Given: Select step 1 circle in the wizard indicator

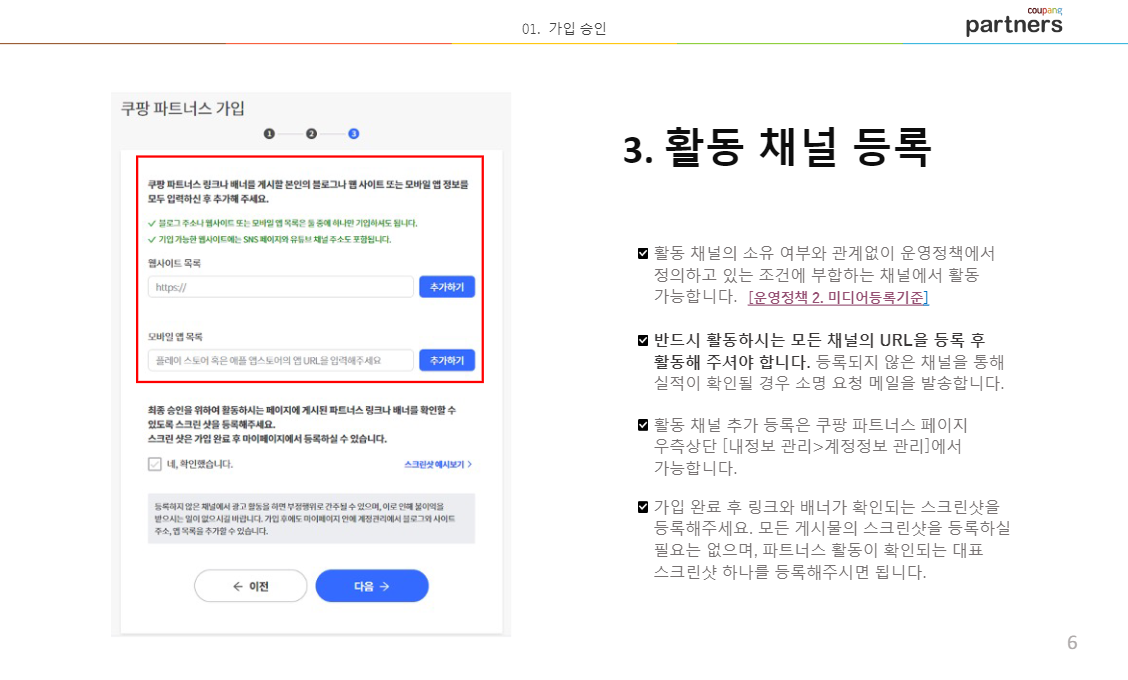Looking at the screenshot, I should tap(268, 133).
